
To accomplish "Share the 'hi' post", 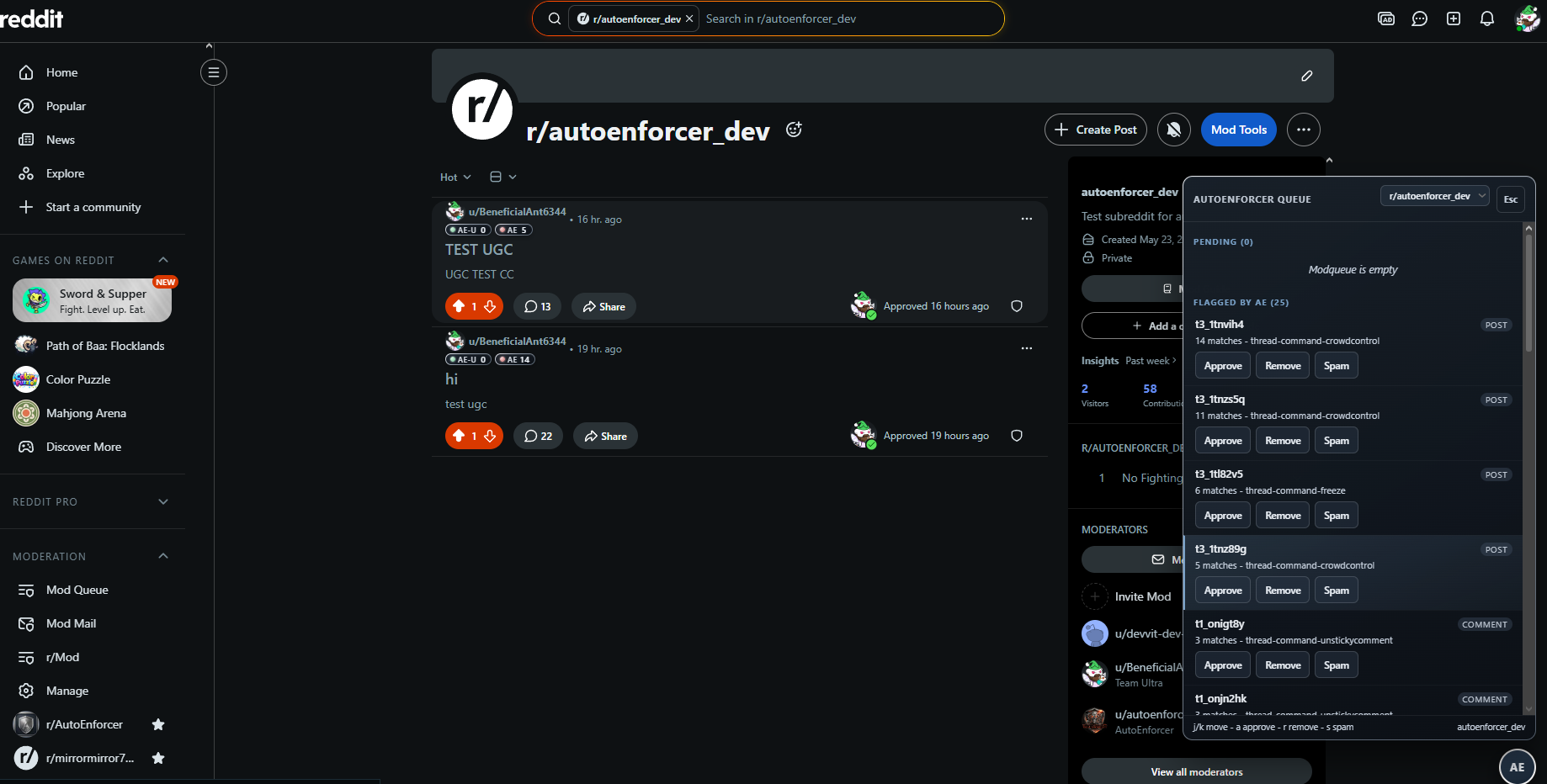I will pos(605,436).
